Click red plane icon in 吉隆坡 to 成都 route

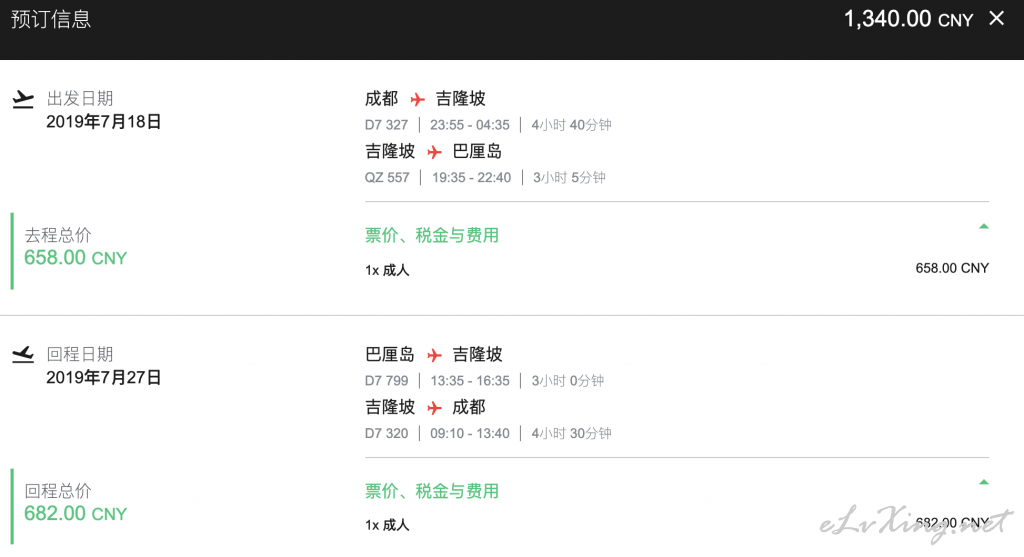434,408
